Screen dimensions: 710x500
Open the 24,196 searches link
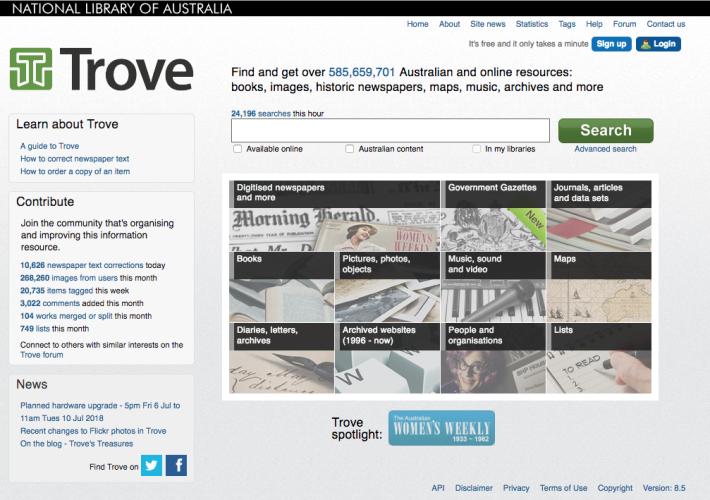pyautogui.click(x=261, y=114)
